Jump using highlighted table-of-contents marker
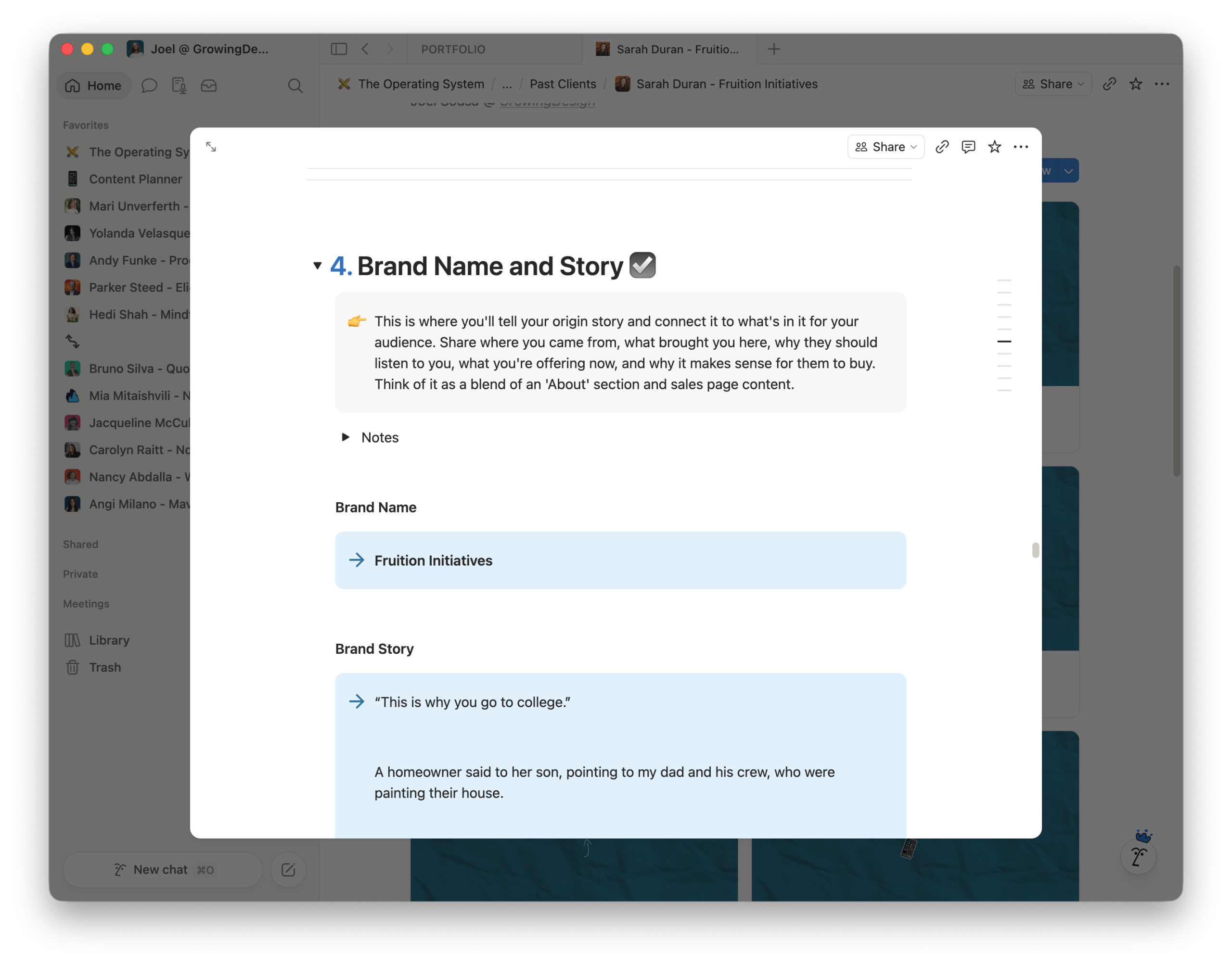The image size is (1232, 966). 1004,342
